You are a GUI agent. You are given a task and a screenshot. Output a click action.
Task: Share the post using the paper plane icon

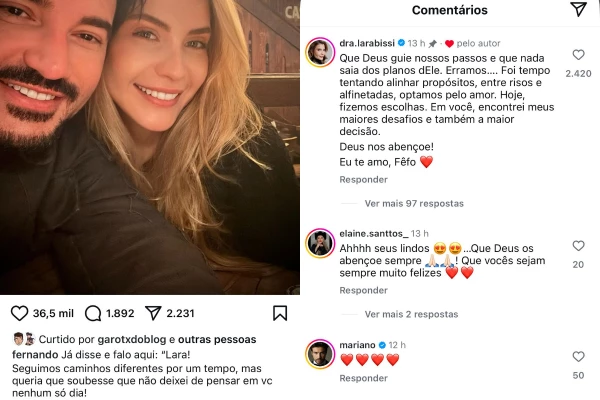tap(153, 313)
